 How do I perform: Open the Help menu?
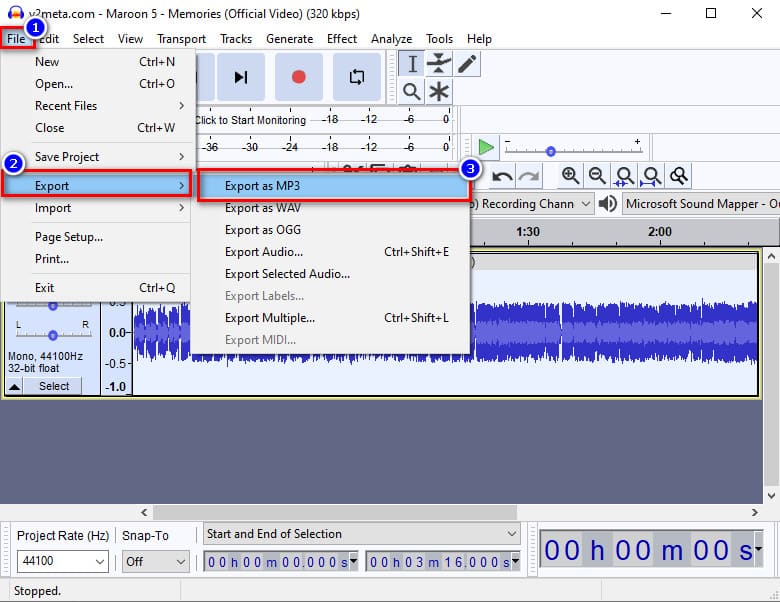[x=479, y=39]
